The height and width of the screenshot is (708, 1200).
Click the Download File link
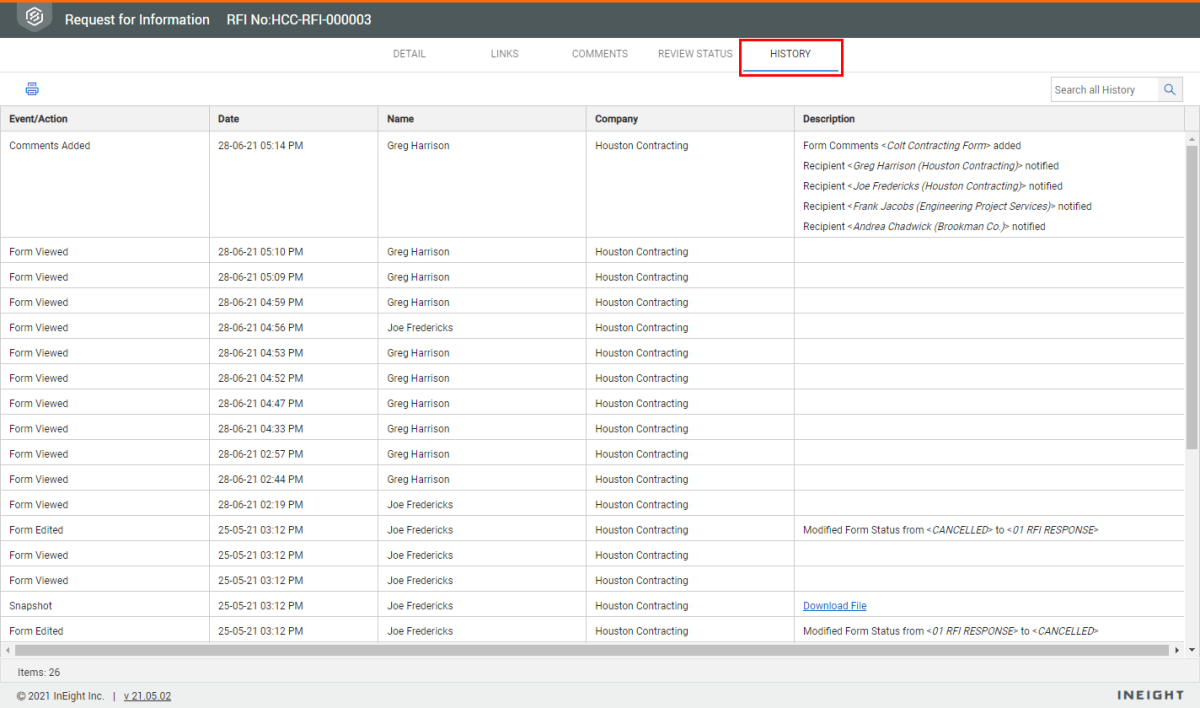(x=834, y=606)
